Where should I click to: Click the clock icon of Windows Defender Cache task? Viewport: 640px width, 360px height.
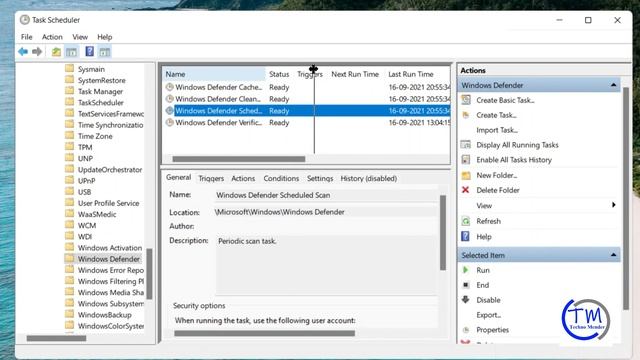[170, 87]
